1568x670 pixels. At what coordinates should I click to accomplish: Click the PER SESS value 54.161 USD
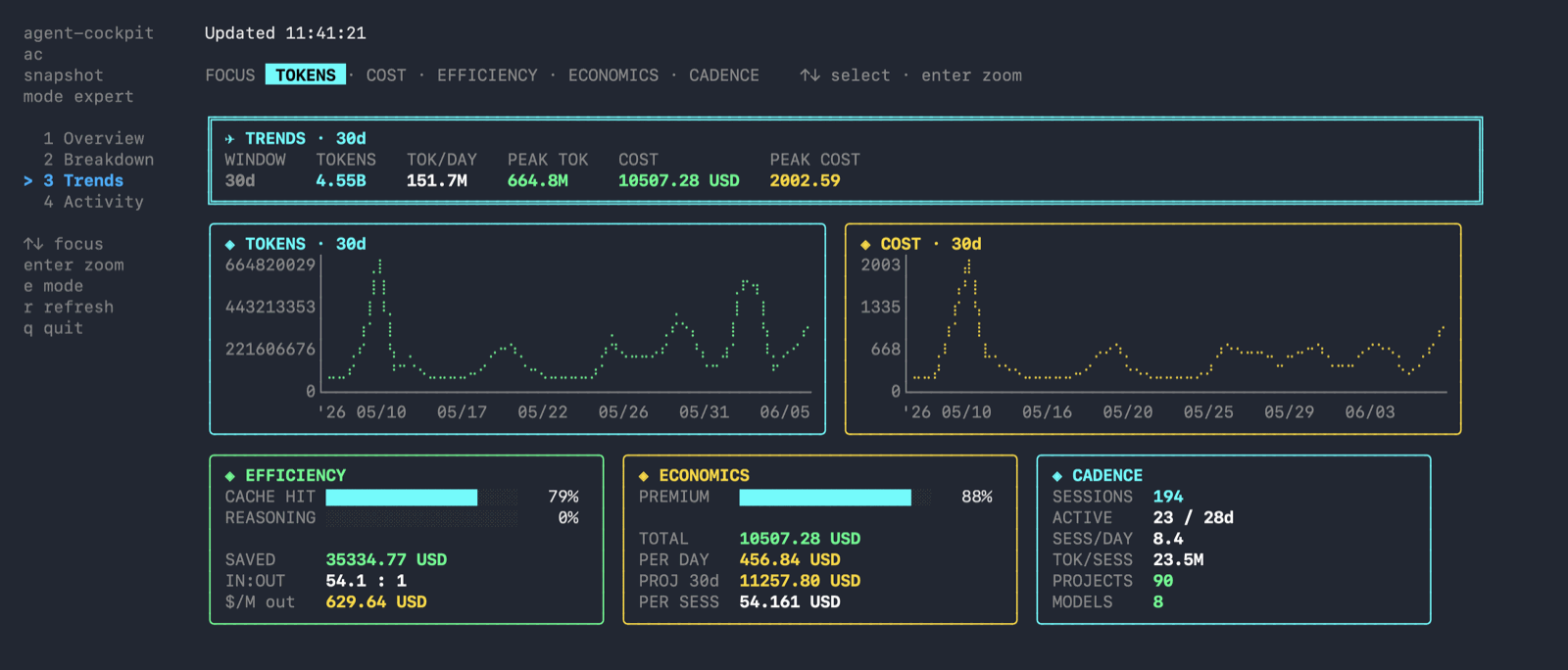pos(790,602)
